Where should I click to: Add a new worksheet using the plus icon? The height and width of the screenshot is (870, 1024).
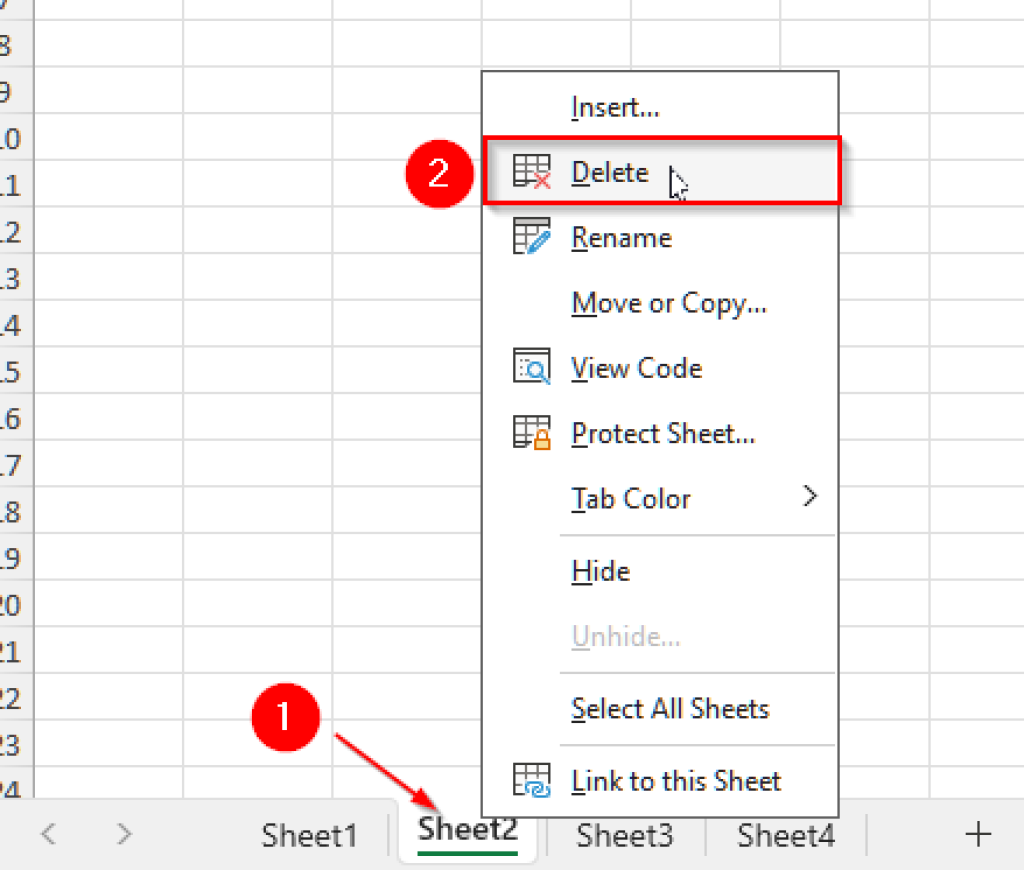click(x=978, y=834)
